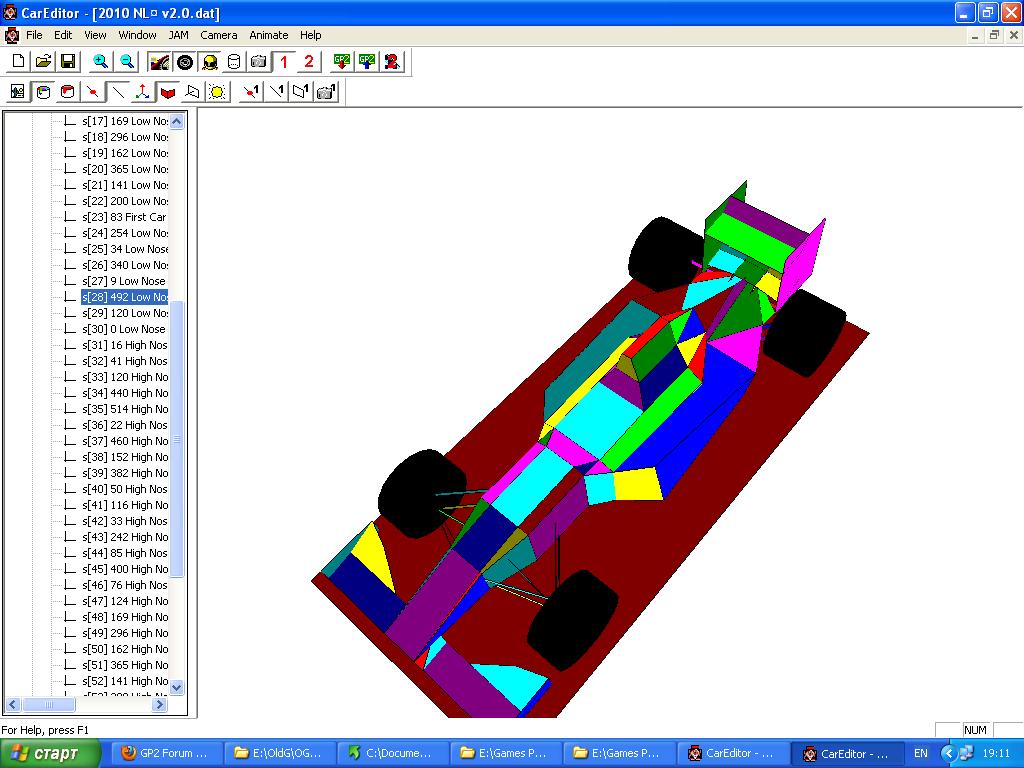Select tree item s[35] 514 High Nose
Viewport: 1024px width, 768px height.
(x=124, y=409)
